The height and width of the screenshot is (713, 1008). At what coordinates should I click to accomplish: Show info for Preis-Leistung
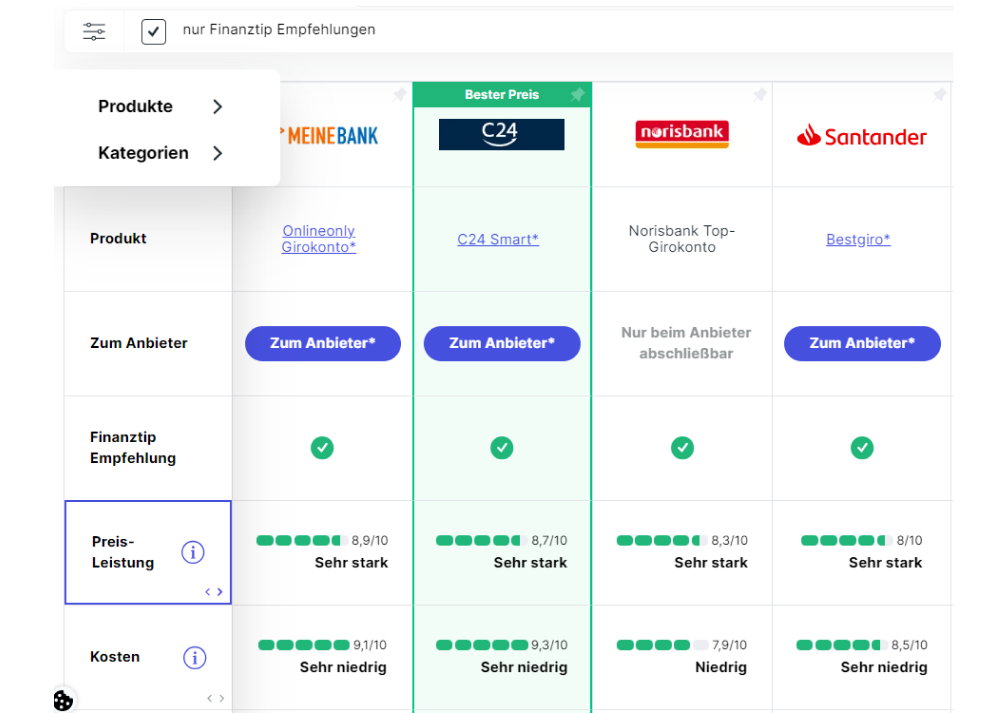193,552
